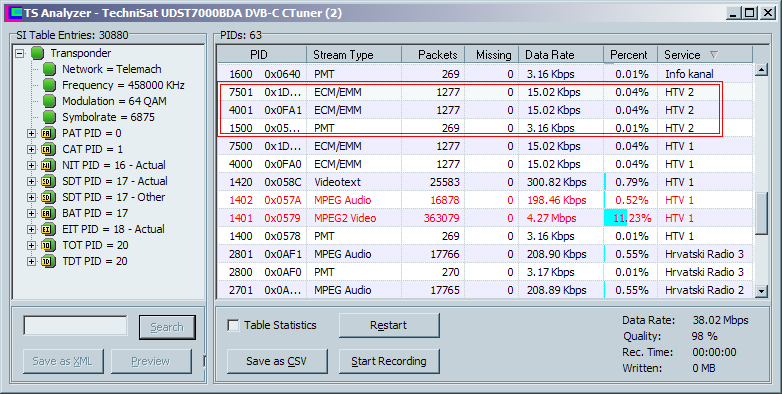This screenshot has height=394, width=782.
Task: Select the HTV 1 PMT row PID 1400
Action: [485, 236]
